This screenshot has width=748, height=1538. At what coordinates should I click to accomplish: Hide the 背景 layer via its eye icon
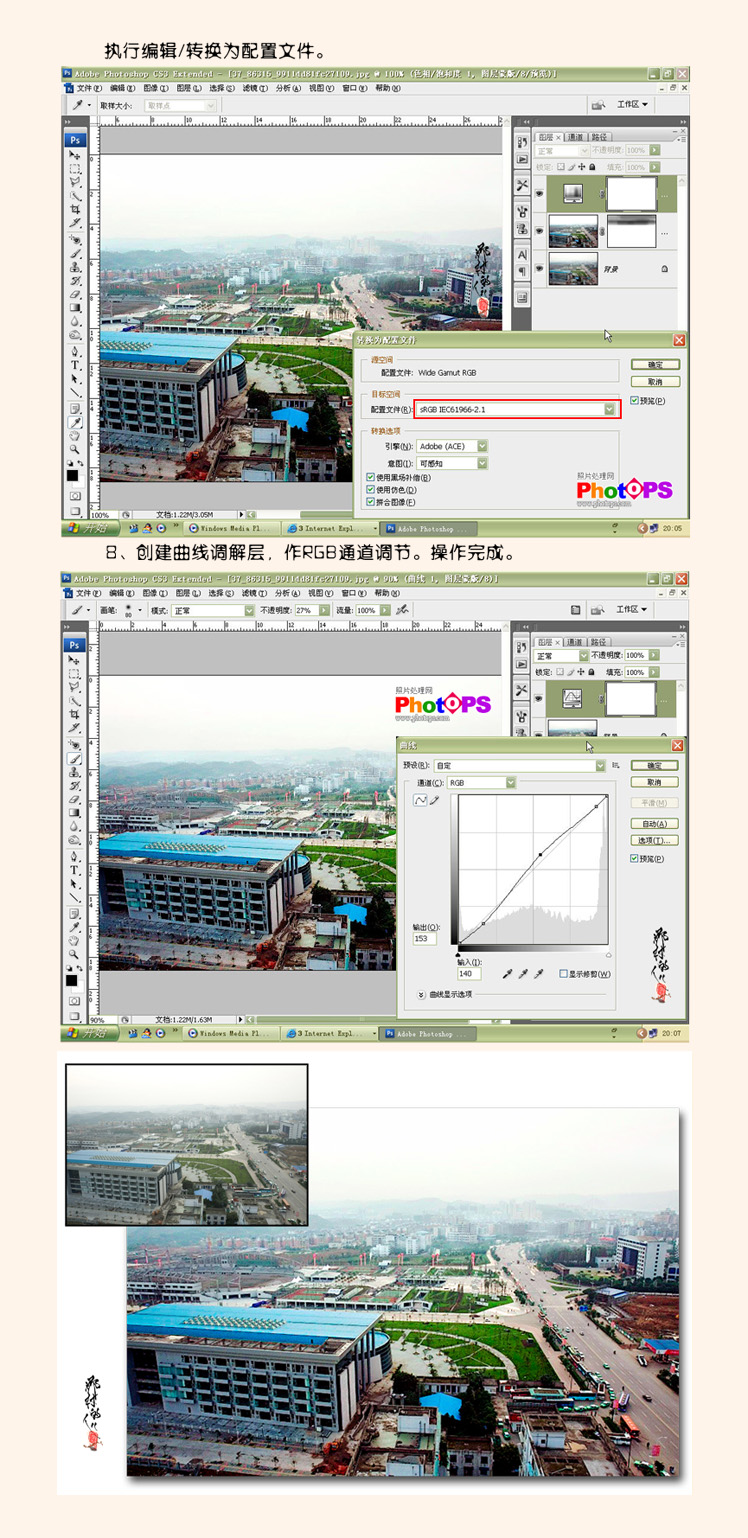[x=539, y=268]
